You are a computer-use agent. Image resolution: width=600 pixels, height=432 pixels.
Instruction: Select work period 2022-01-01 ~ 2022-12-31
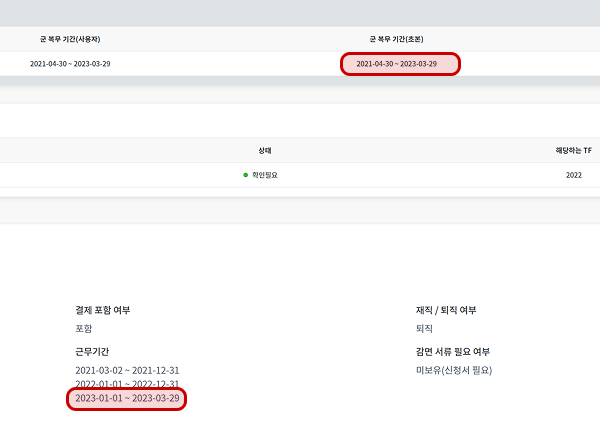pyautogui.click(x=127, y=384)
